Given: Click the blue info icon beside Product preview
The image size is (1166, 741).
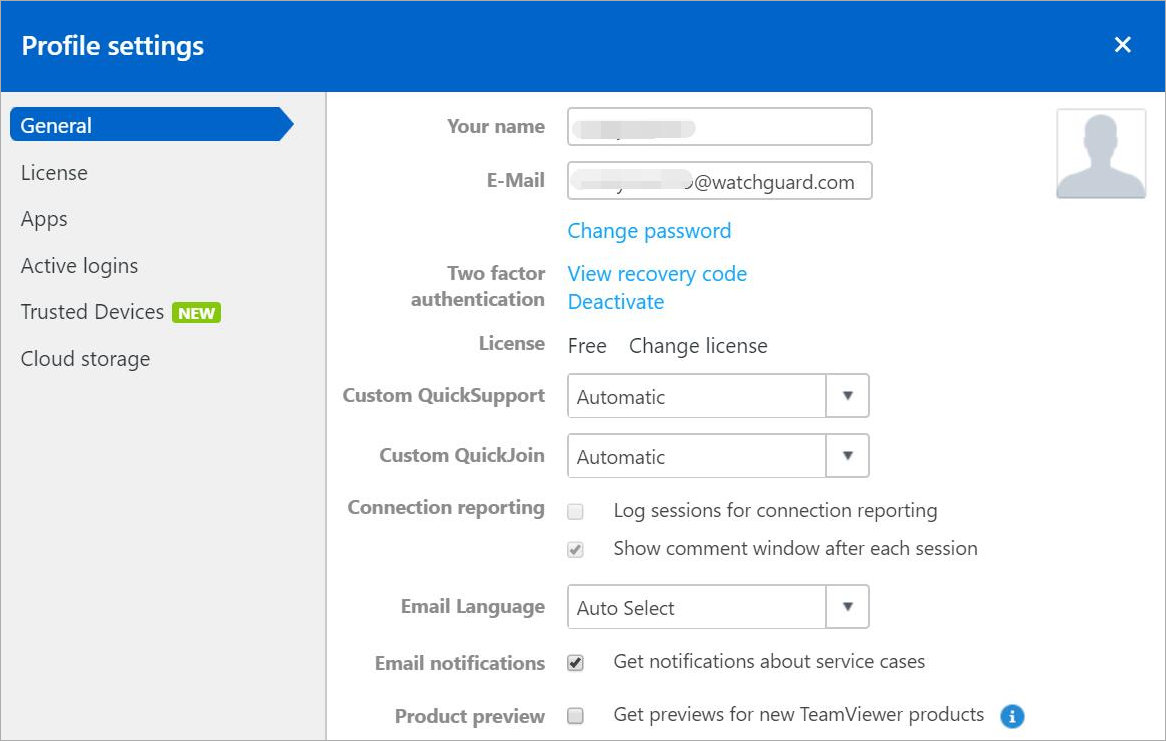Looking at the screenshot, I should 1011,716.
